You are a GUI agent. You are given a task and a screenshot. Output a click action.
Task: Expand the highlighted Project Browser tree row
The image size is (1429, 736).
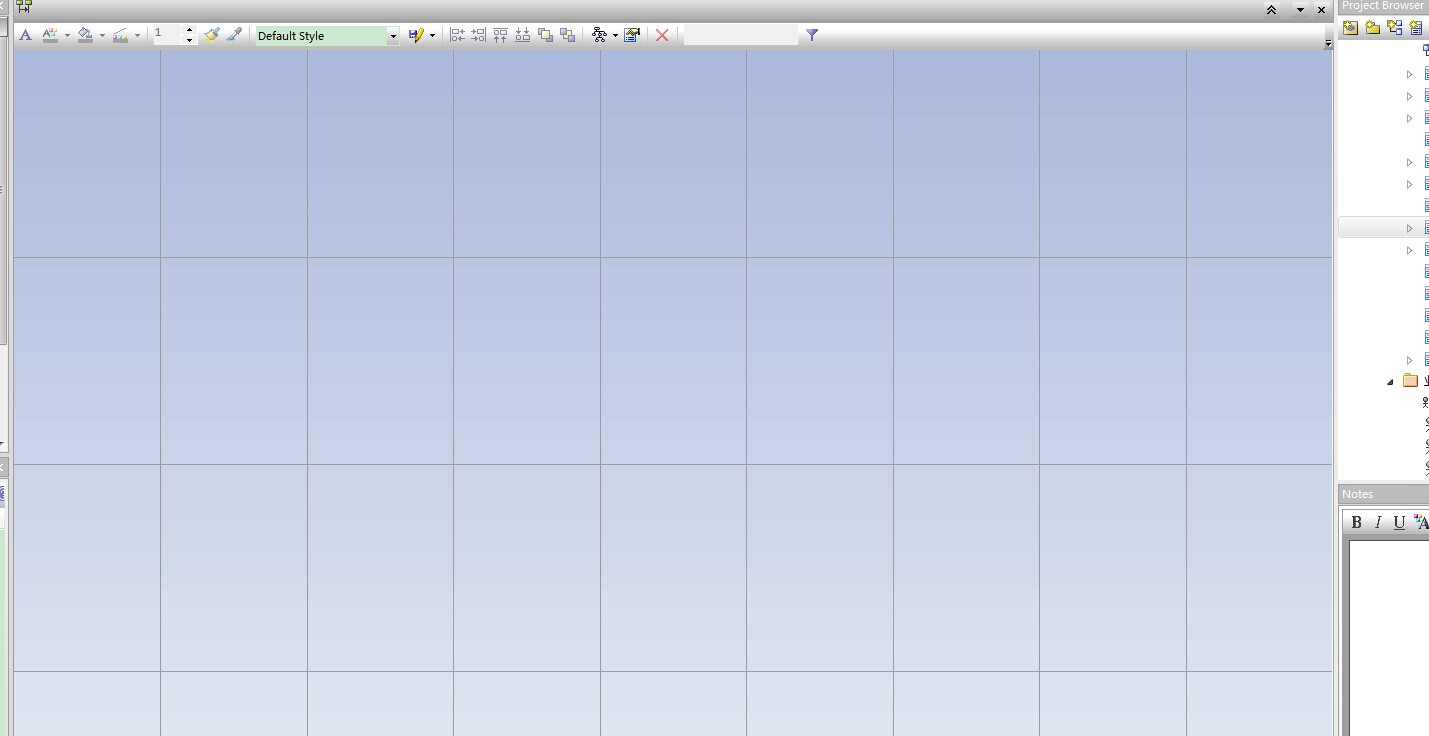click(x=1410, y=228)
